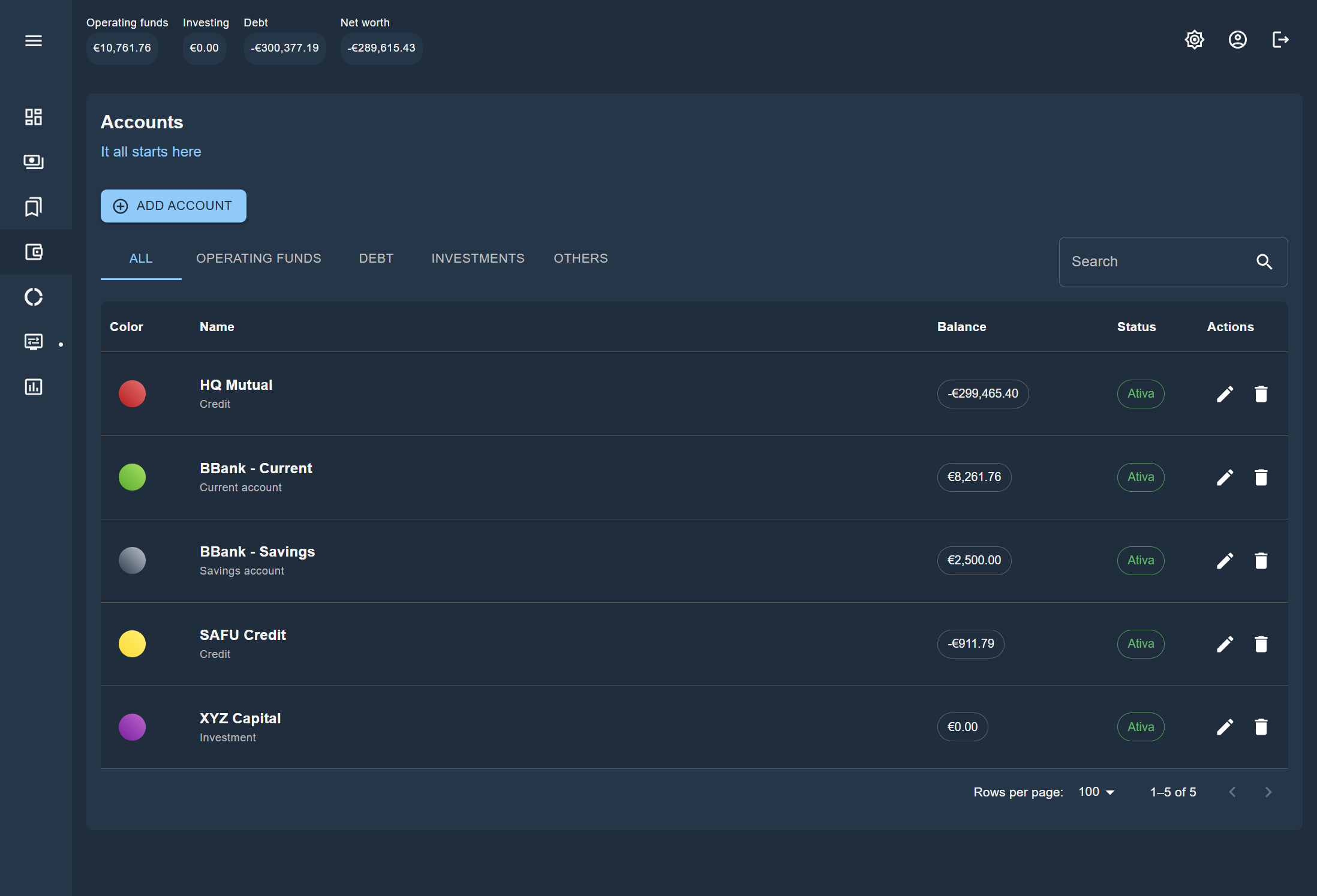The width and height of the screenshot is (1317, 896).
Task: Open the bookmarks icon in sidebar
Action: point(34,207)
